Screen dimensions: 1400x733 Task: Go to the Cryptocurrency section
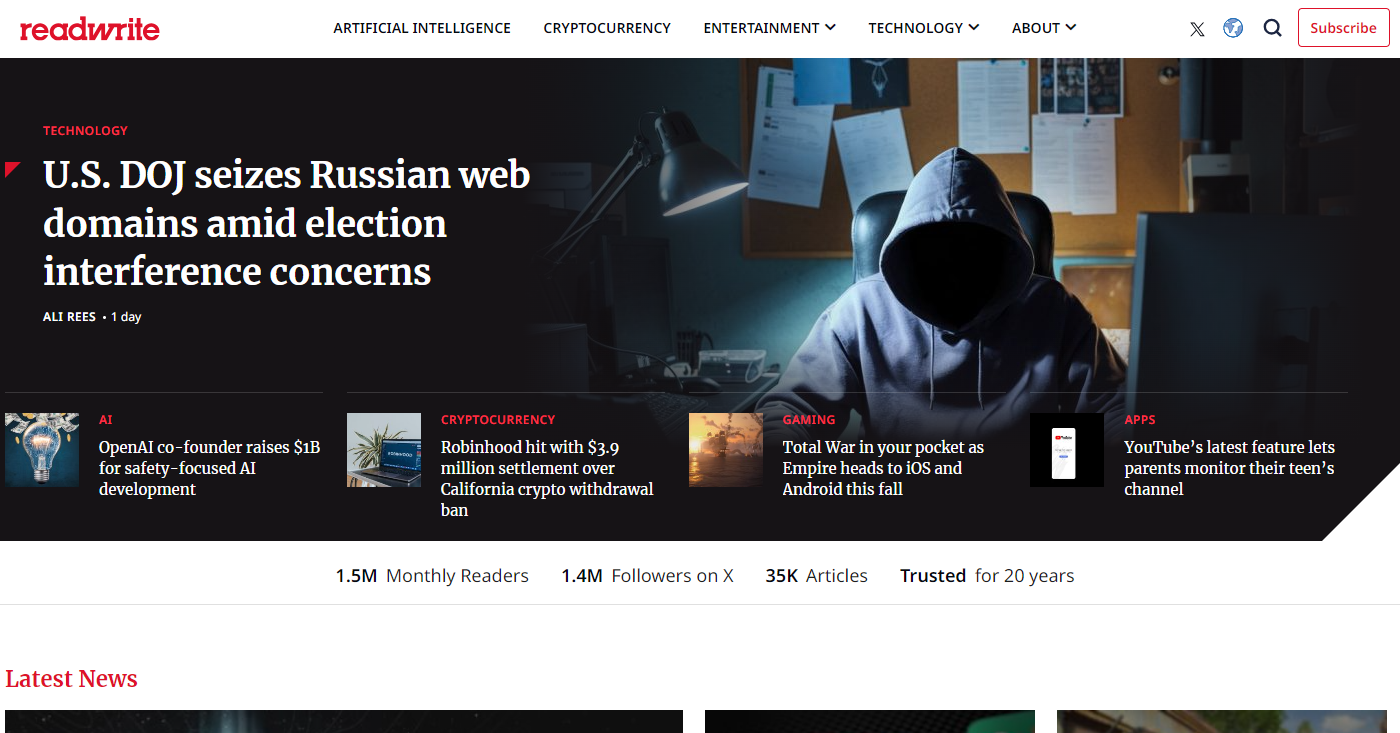click(x=607, y=28)
